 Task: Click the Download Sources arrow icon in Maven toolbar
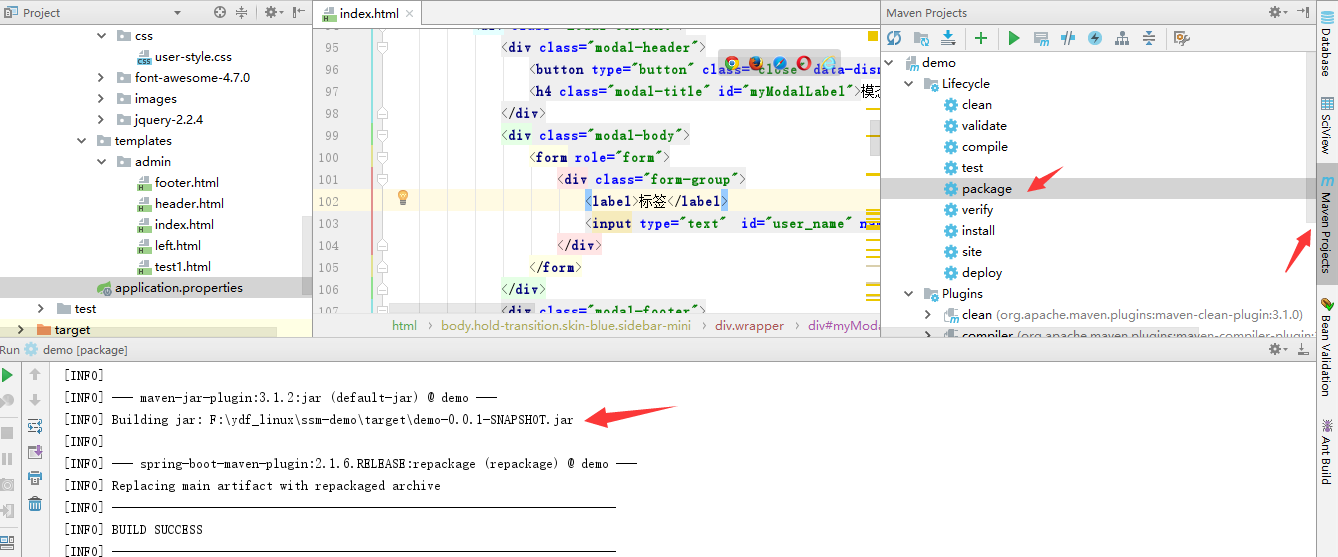948,38
